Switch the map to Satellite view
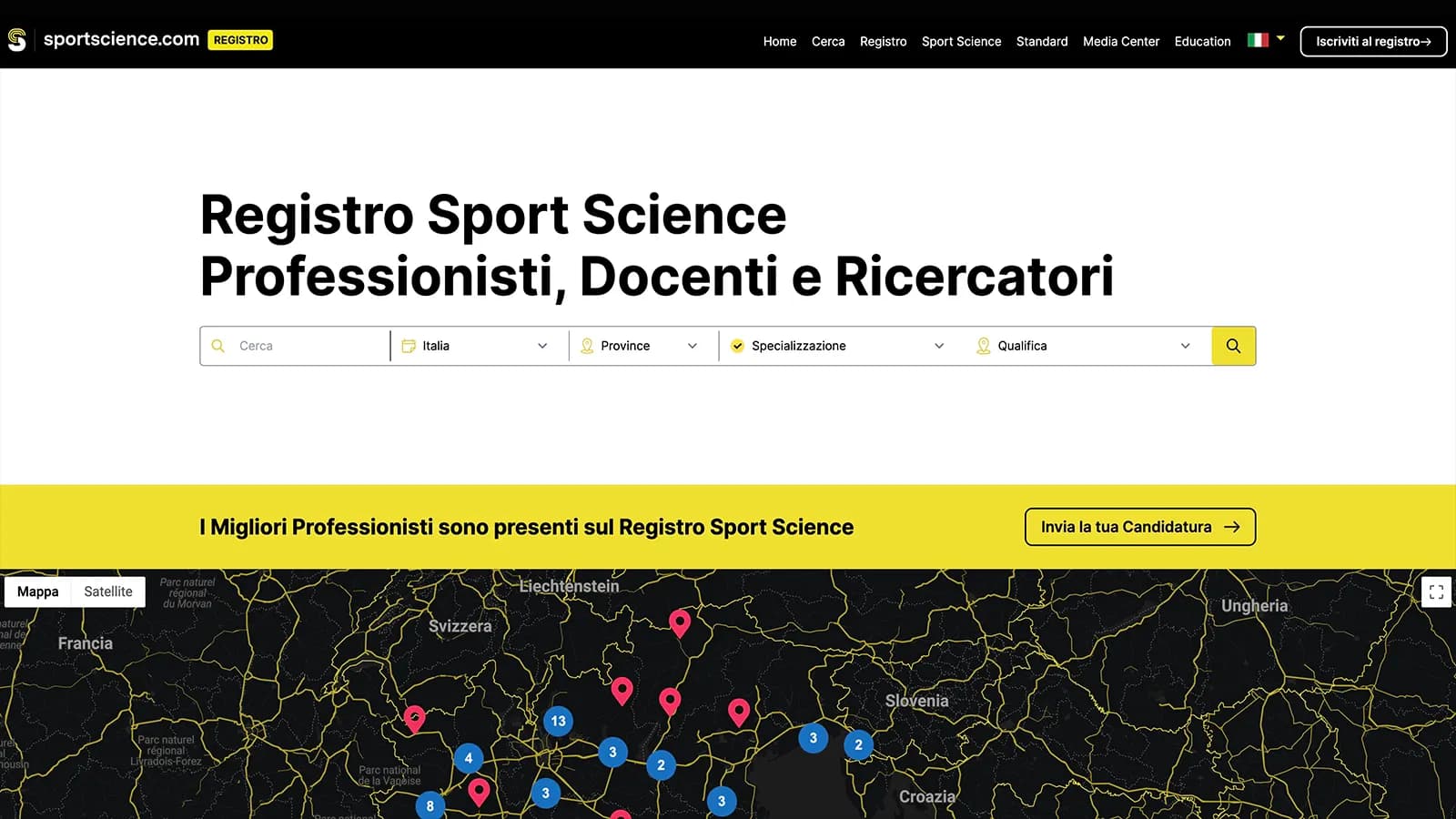This screenshot has width=1456, height=819. pos(108,591)
